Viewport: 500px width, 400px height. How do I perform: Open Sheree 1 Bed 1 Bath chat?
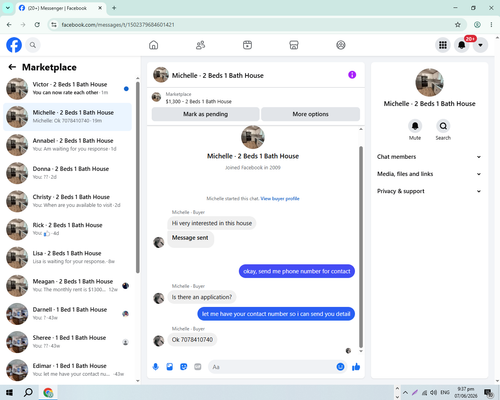tap(68, 342)
